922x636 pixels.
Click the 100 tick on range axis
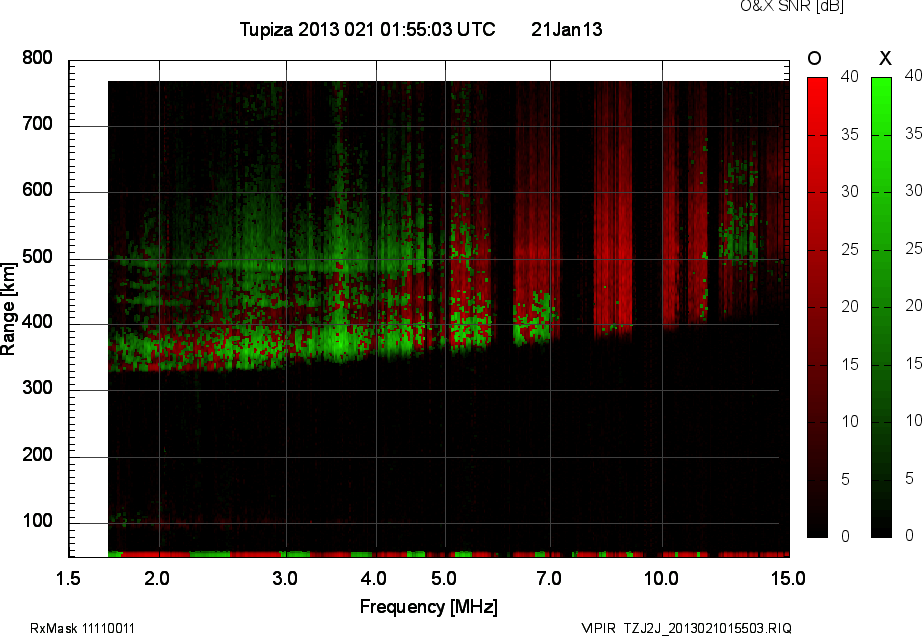pyautogui.click(x=37, y=522)
